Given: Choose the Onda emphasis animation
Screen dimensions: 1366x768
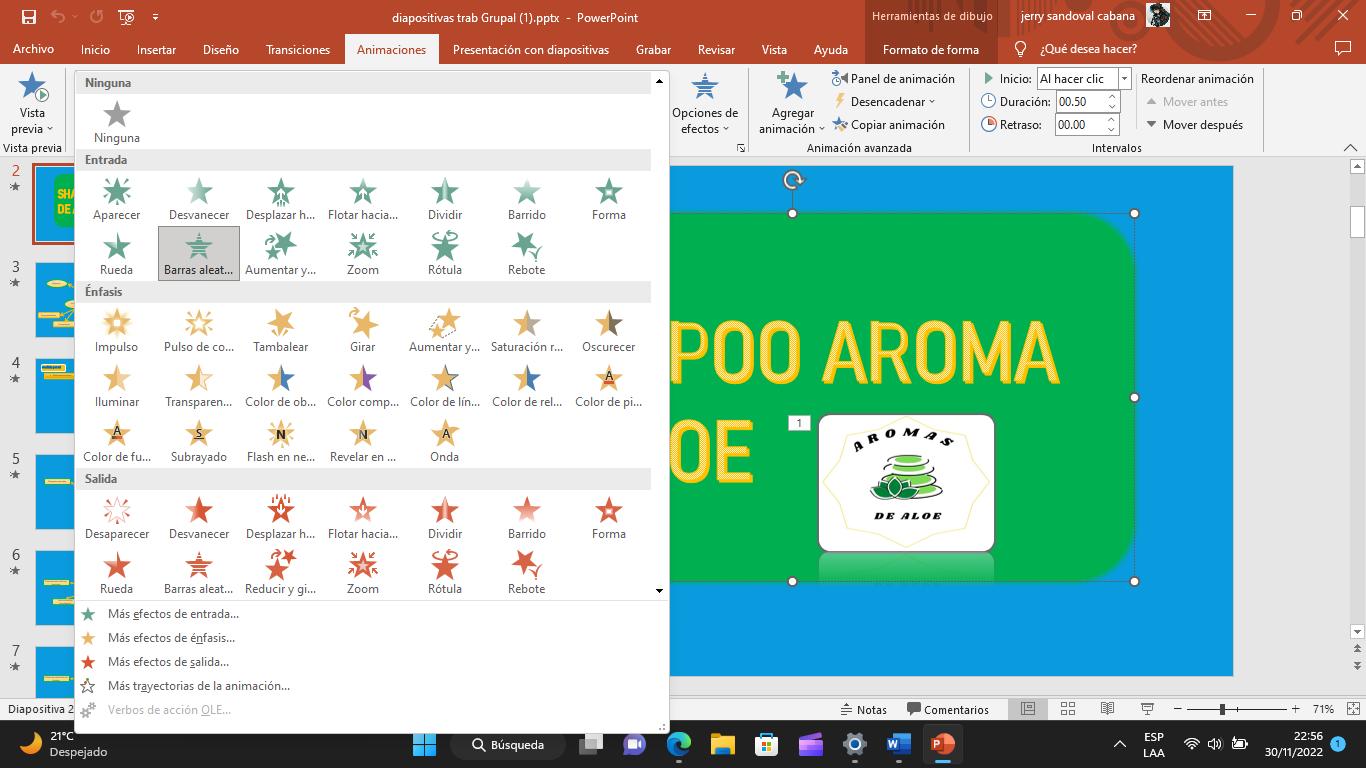Looking at the screenshot, I should [445, 440].
